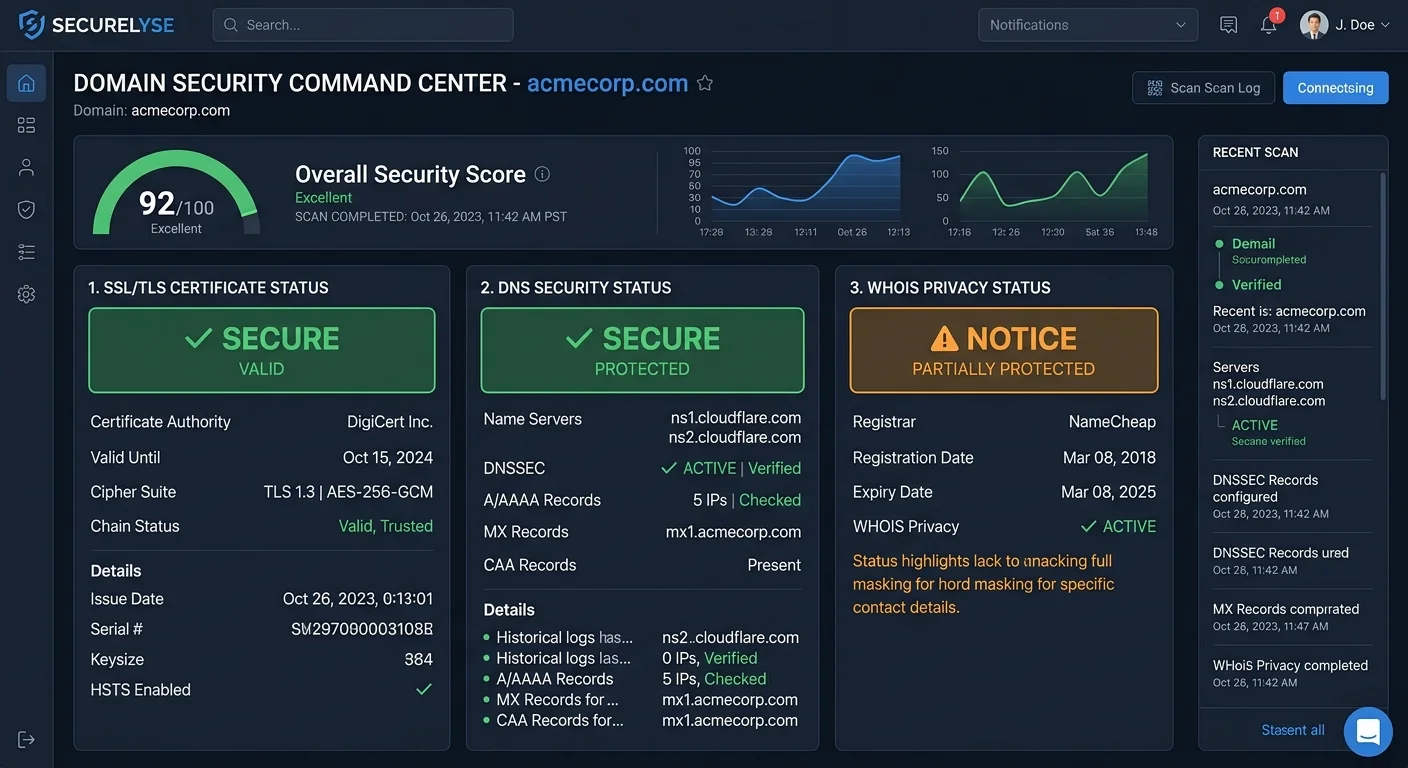Click the CAA Records Present value

coord(774,565)
